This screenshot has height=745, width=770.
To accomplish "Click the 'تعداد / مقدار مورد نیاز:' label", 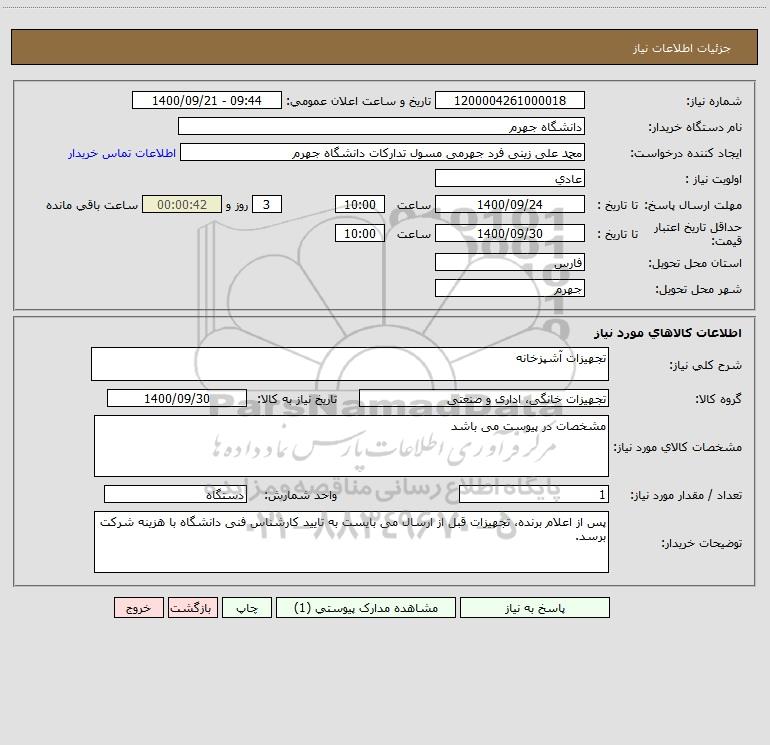I will [686, 496].
